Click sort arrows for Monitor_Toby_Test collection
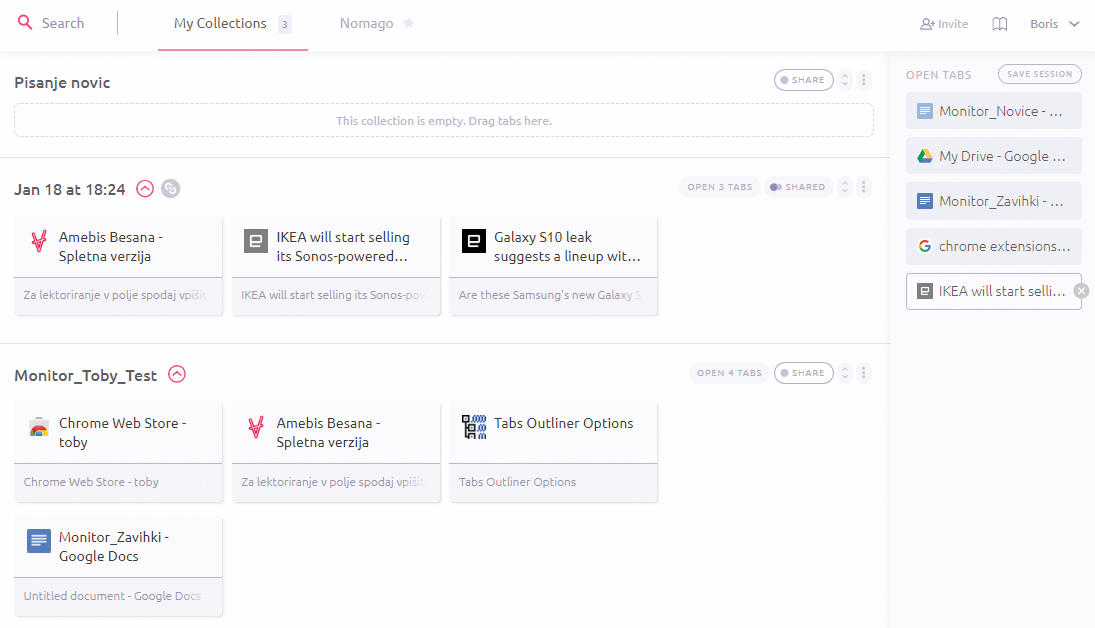The image size is (1095, 628). (844, 373)
